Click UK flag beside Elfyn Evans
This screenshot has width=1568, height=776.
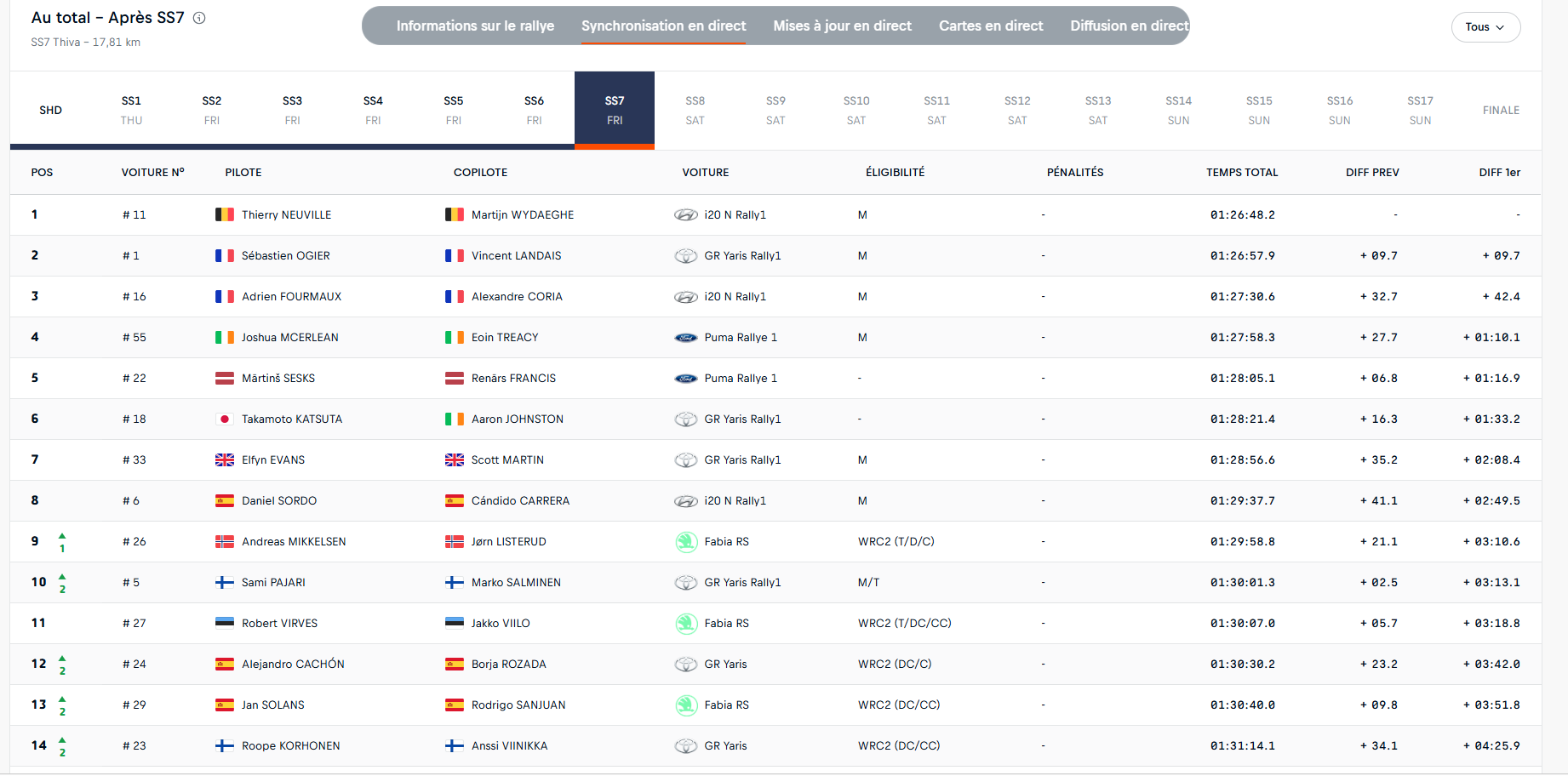click(225, 460)
